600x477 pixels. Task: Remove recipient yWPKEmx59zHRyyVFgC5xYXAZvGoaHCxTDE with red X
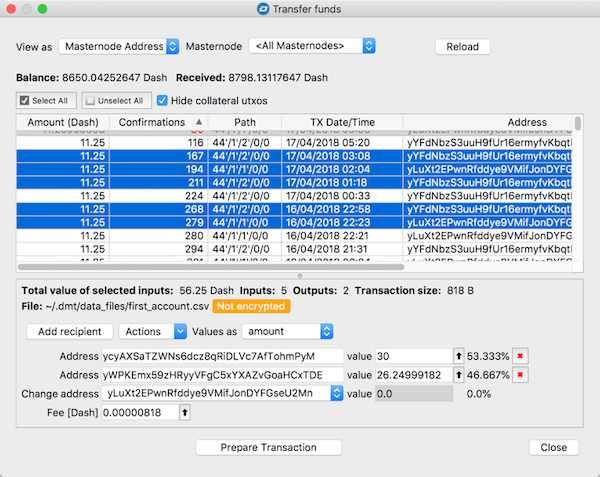(520, 374)
